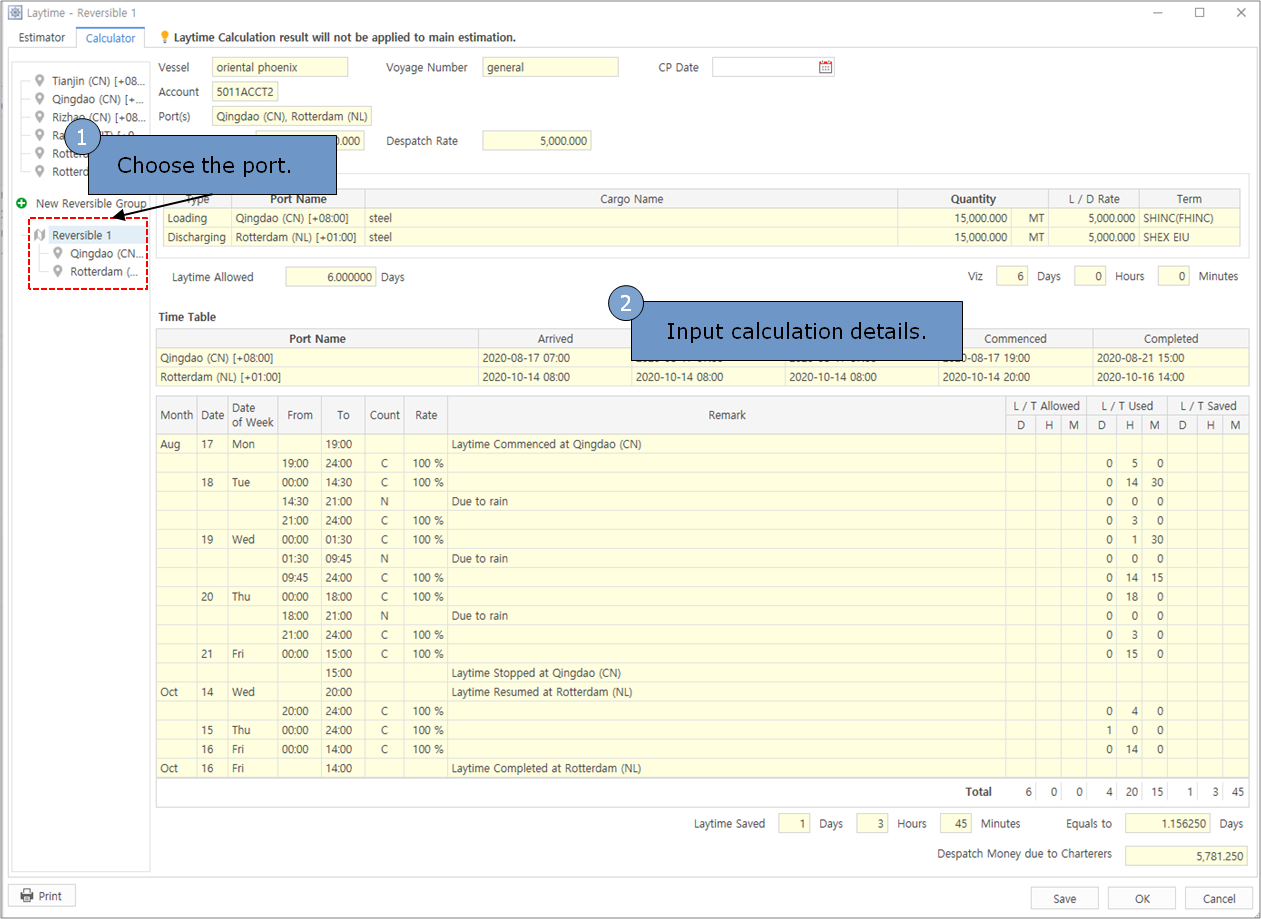Click the Laytime Commenced at Qingdao (CN) remark
The width and height of the screenshot is (1261, 919).
(727, 444)
